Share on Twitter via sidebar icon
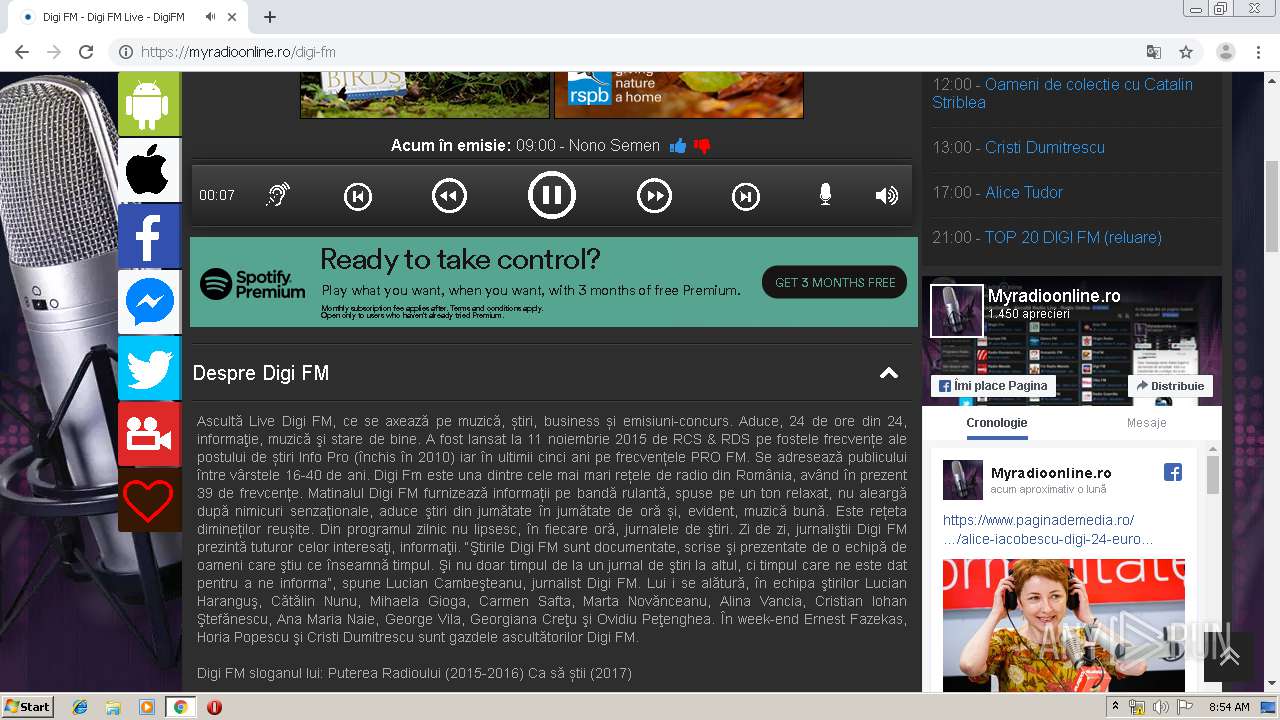The image size is (1280, 720). coord(149,368)
